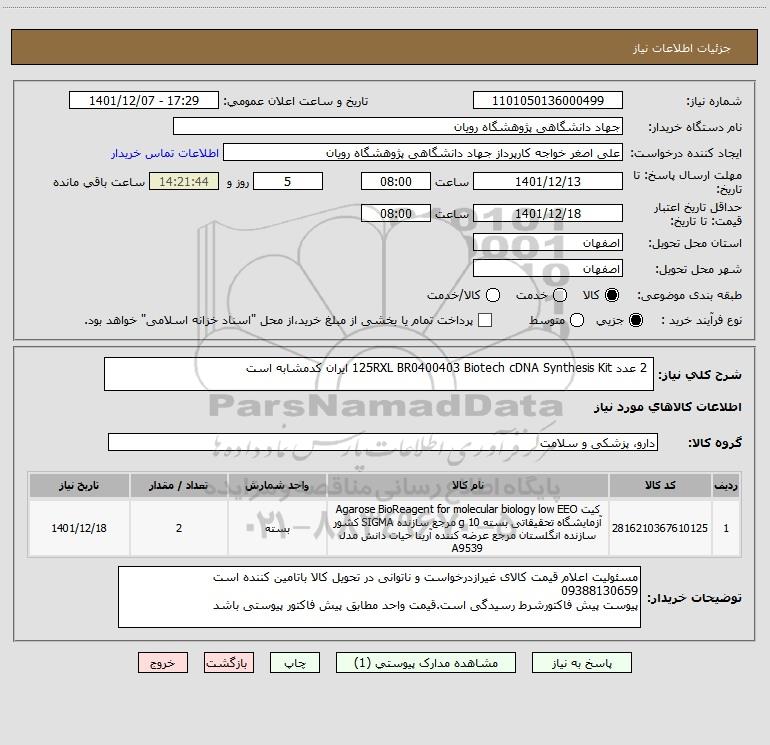
Task: Open مشاهده مدارک پیوستی (1) button
Action: point(426,663)
